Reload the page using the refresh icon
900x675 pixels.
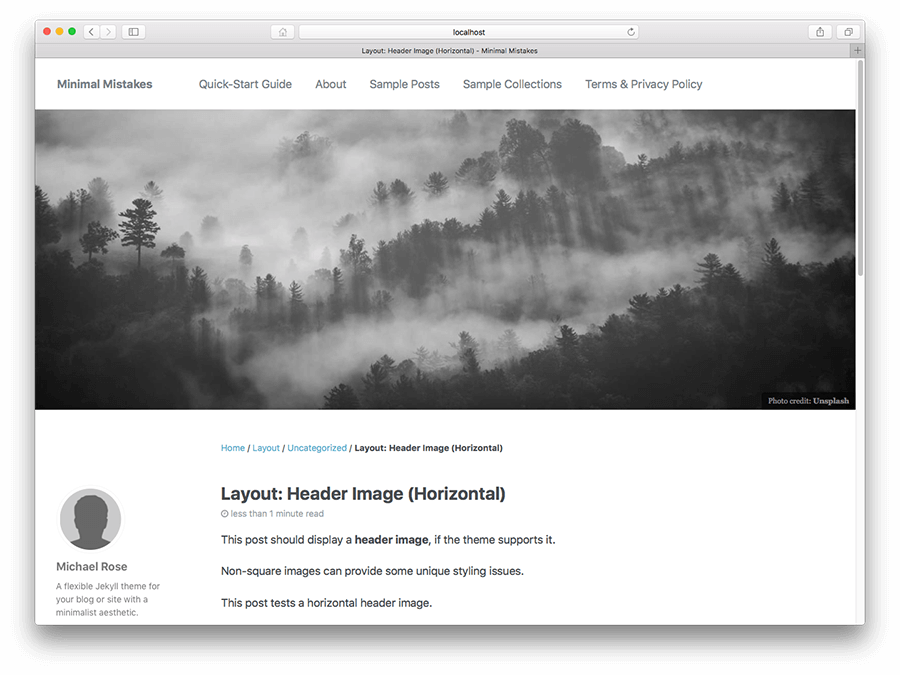click(x=631, y=31)
